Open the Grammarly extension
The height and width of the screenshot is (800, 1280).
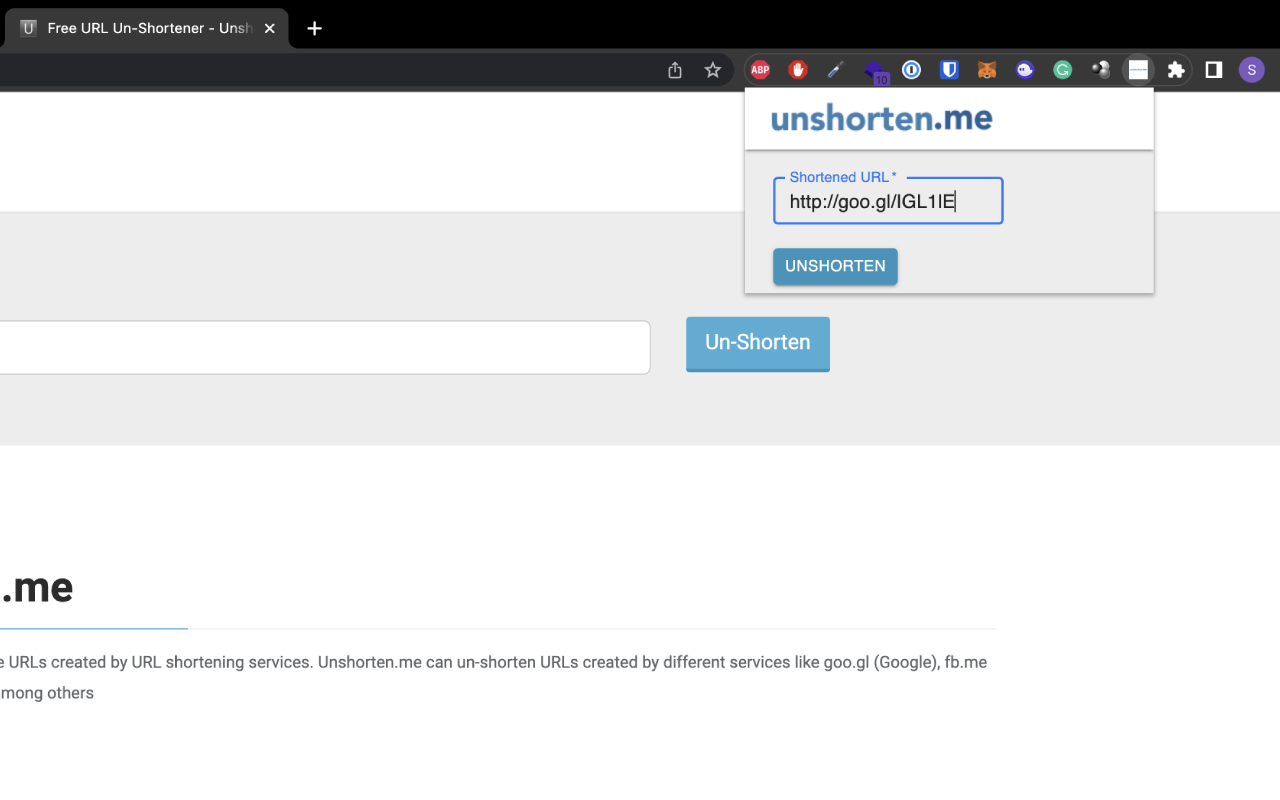1062,70
